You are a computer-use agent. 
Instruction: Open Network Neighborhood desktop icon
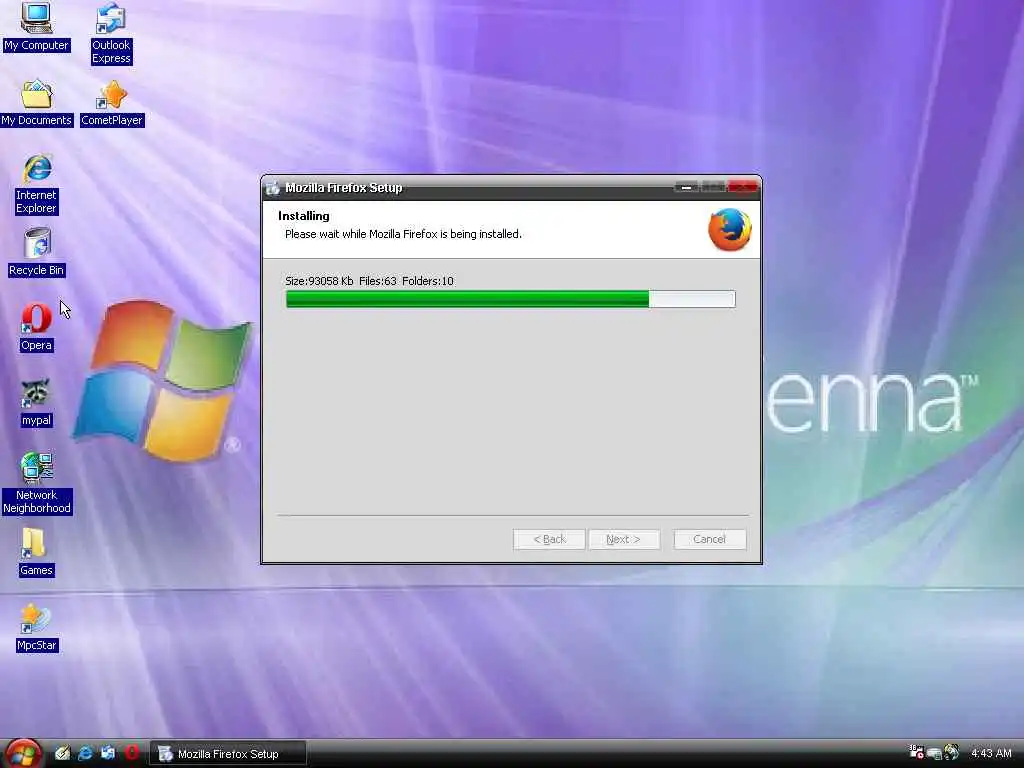(37, 483)
